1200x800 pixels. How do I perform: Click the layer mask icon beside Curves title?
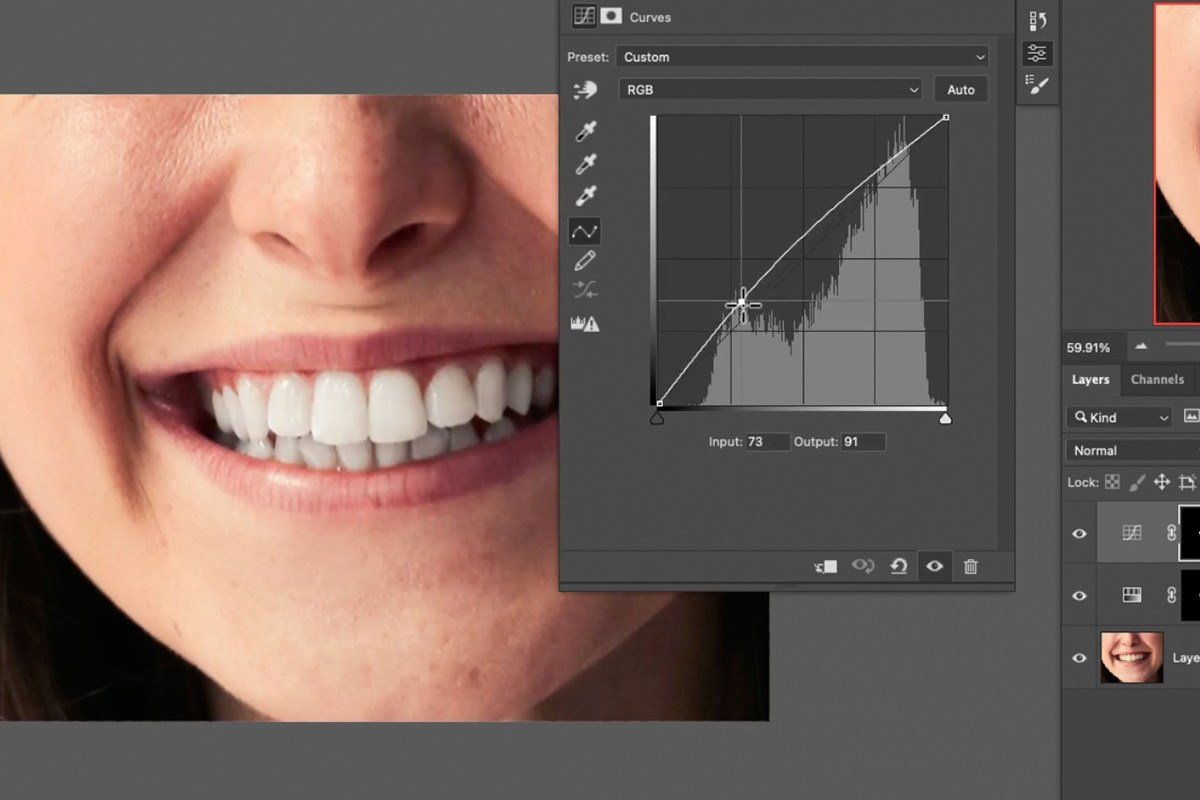tap(611, 16)
